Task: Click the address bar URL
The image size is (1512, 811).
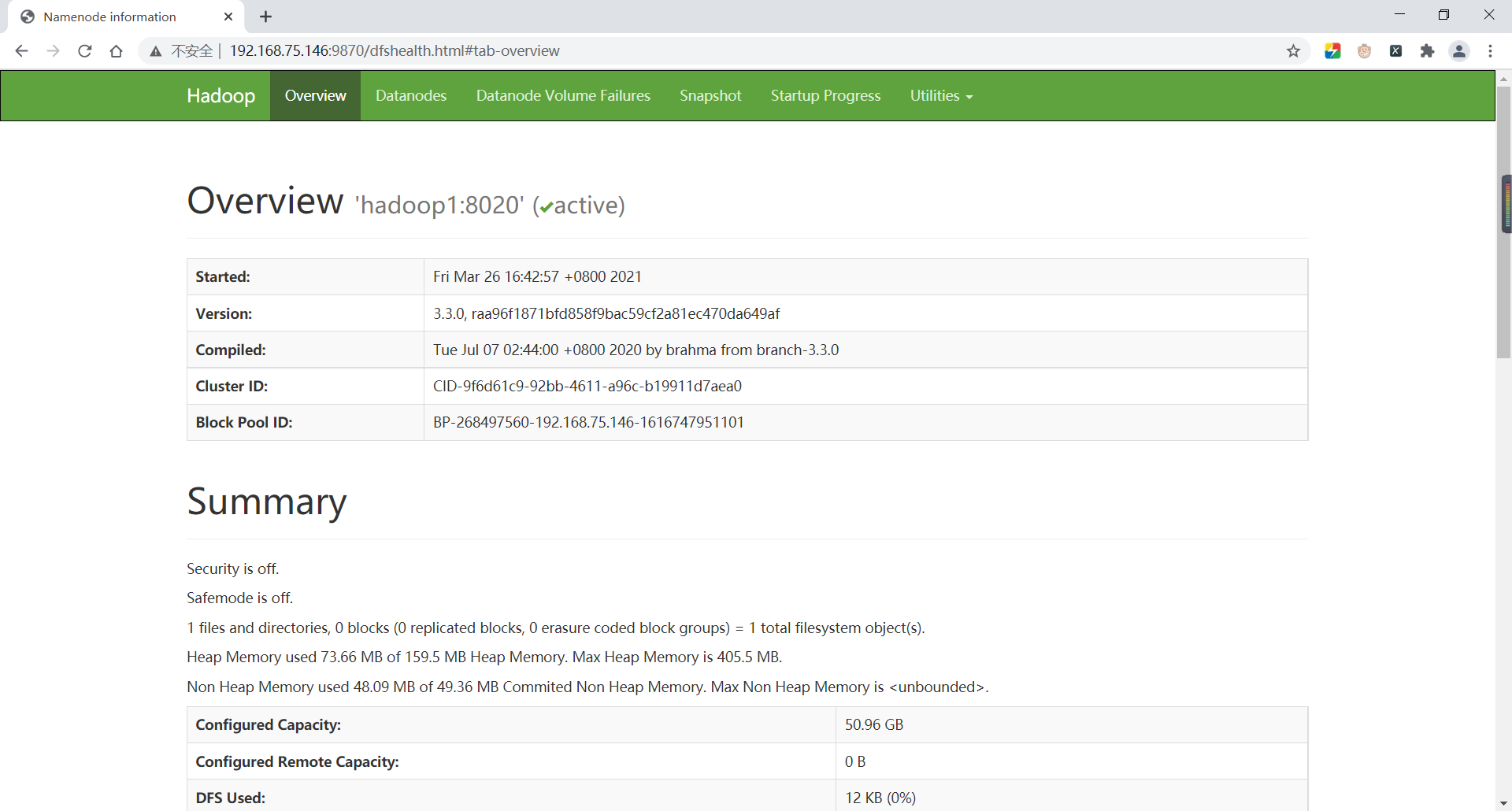Action: tap(395, 51)
